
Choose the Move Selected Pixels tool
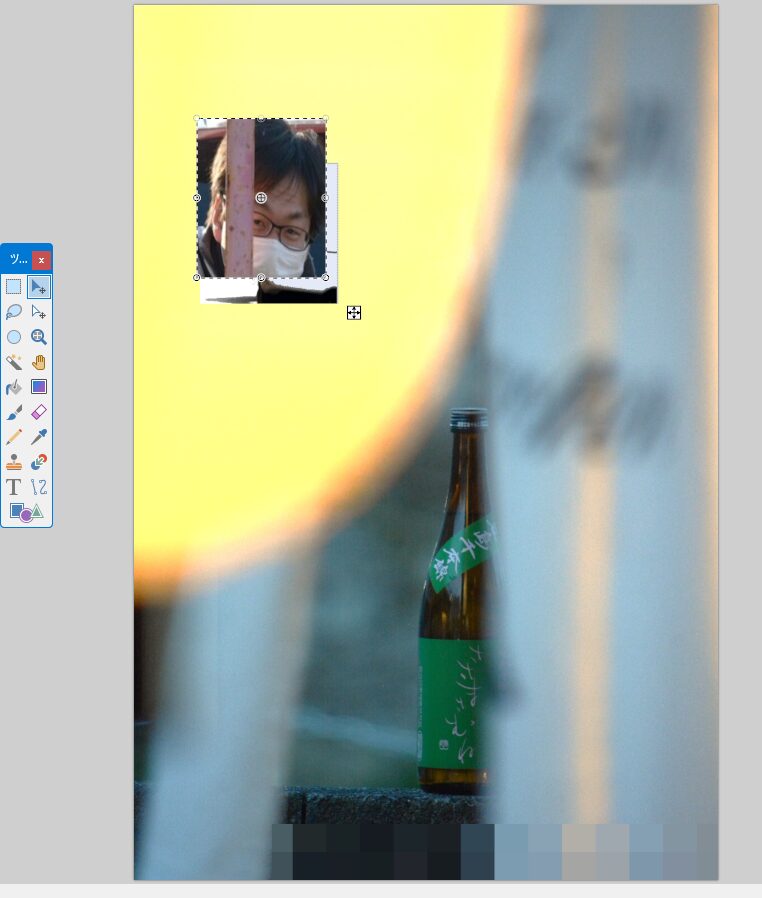tap(39, 287)
